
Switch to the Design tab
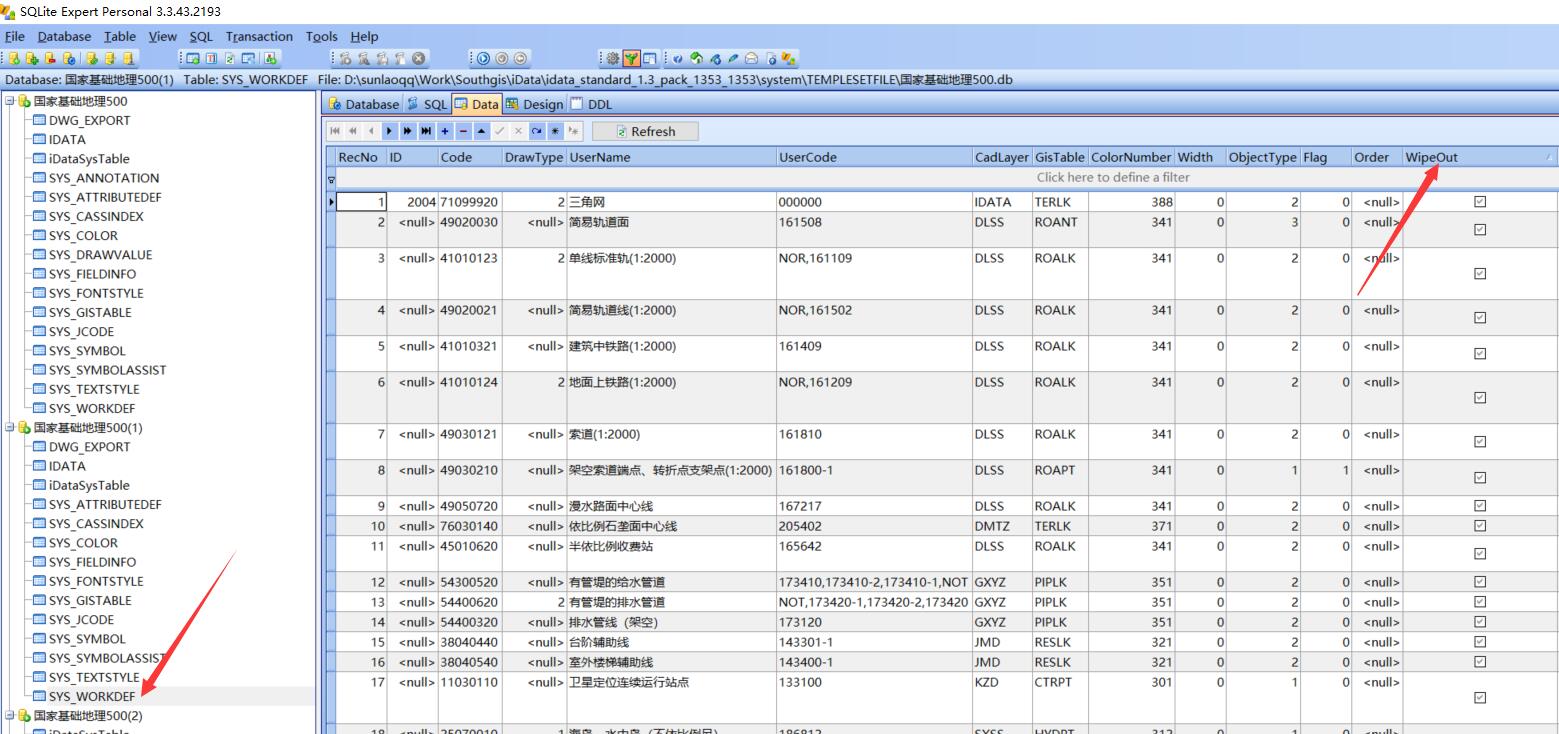pyautogui.click(x=535, y=104)
